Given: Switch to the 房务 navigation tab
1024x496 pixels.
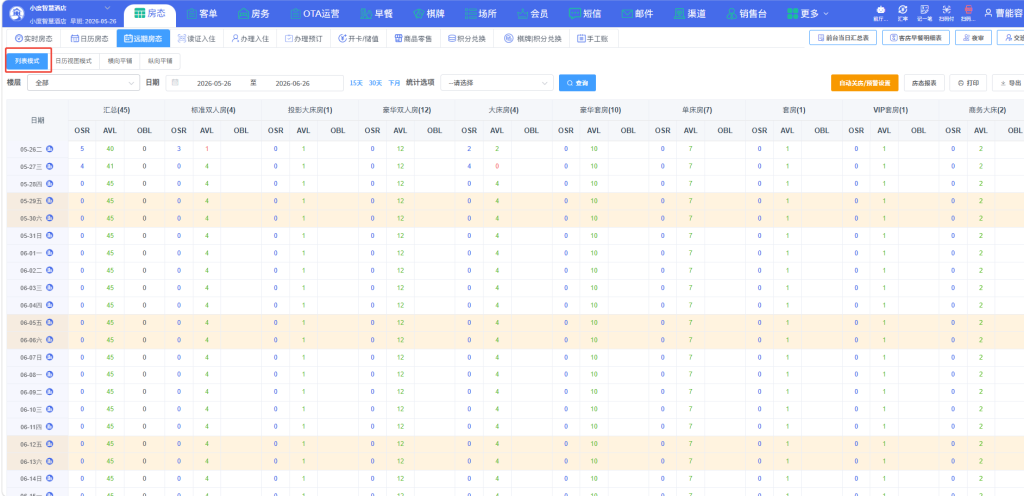Looking at the screenshot, I should [253, 13].
